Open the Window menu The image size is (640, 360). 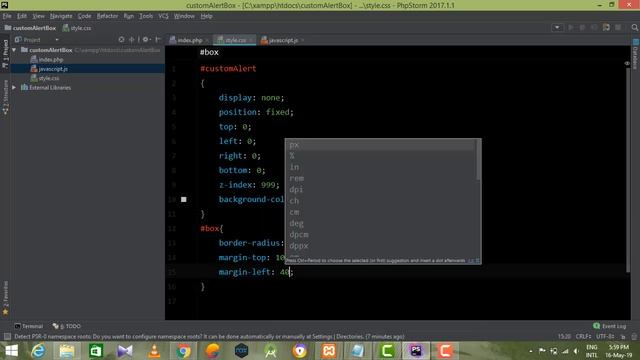point(184,16)
